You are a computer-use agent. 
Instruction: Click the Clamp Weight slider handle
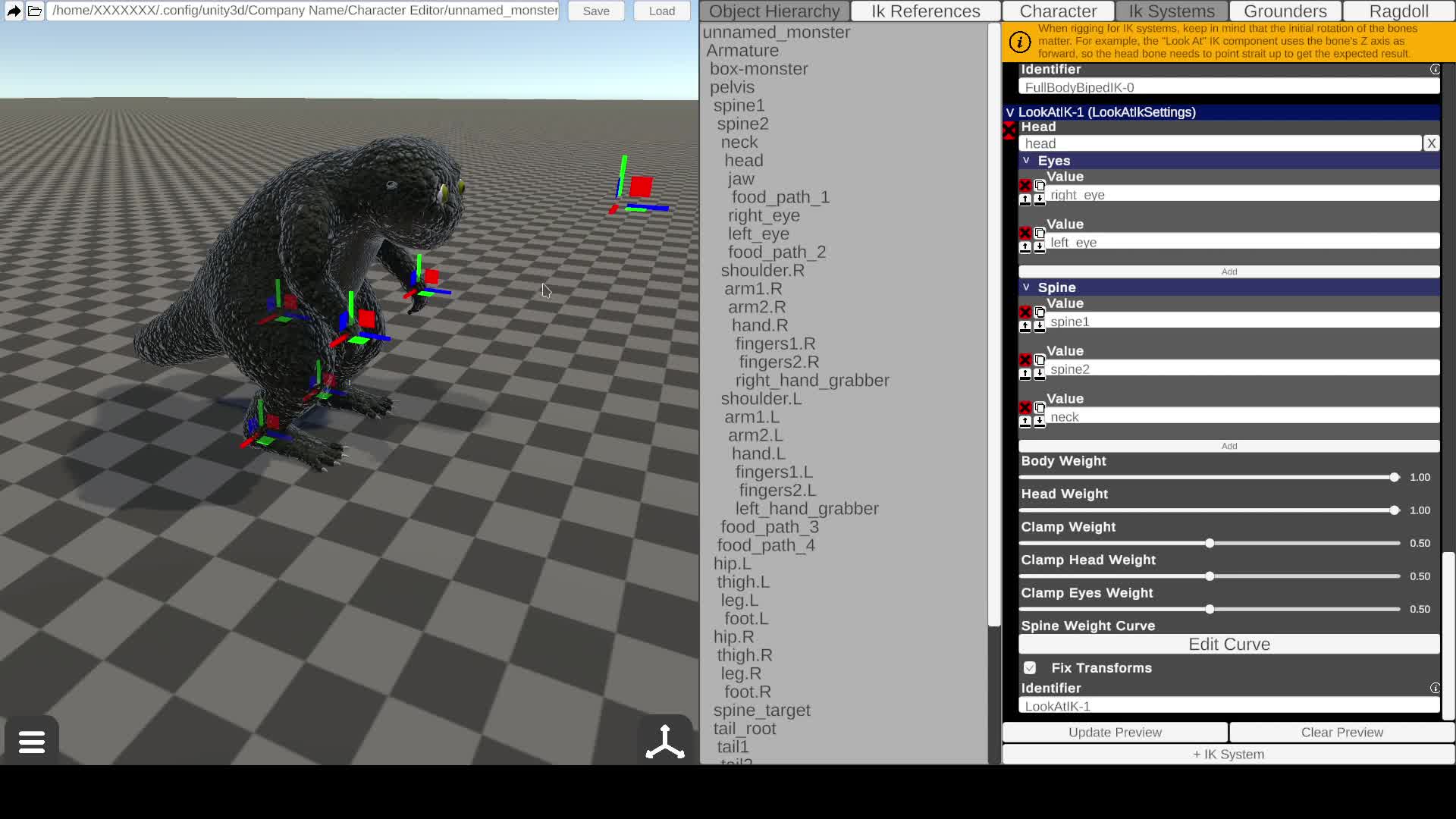pyautogui.click(x=1210, y=543)
